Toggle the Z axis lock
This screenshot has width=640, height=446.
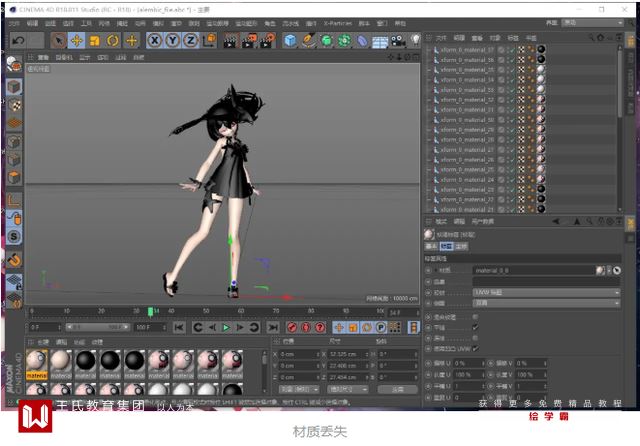(x=190, y=40)
